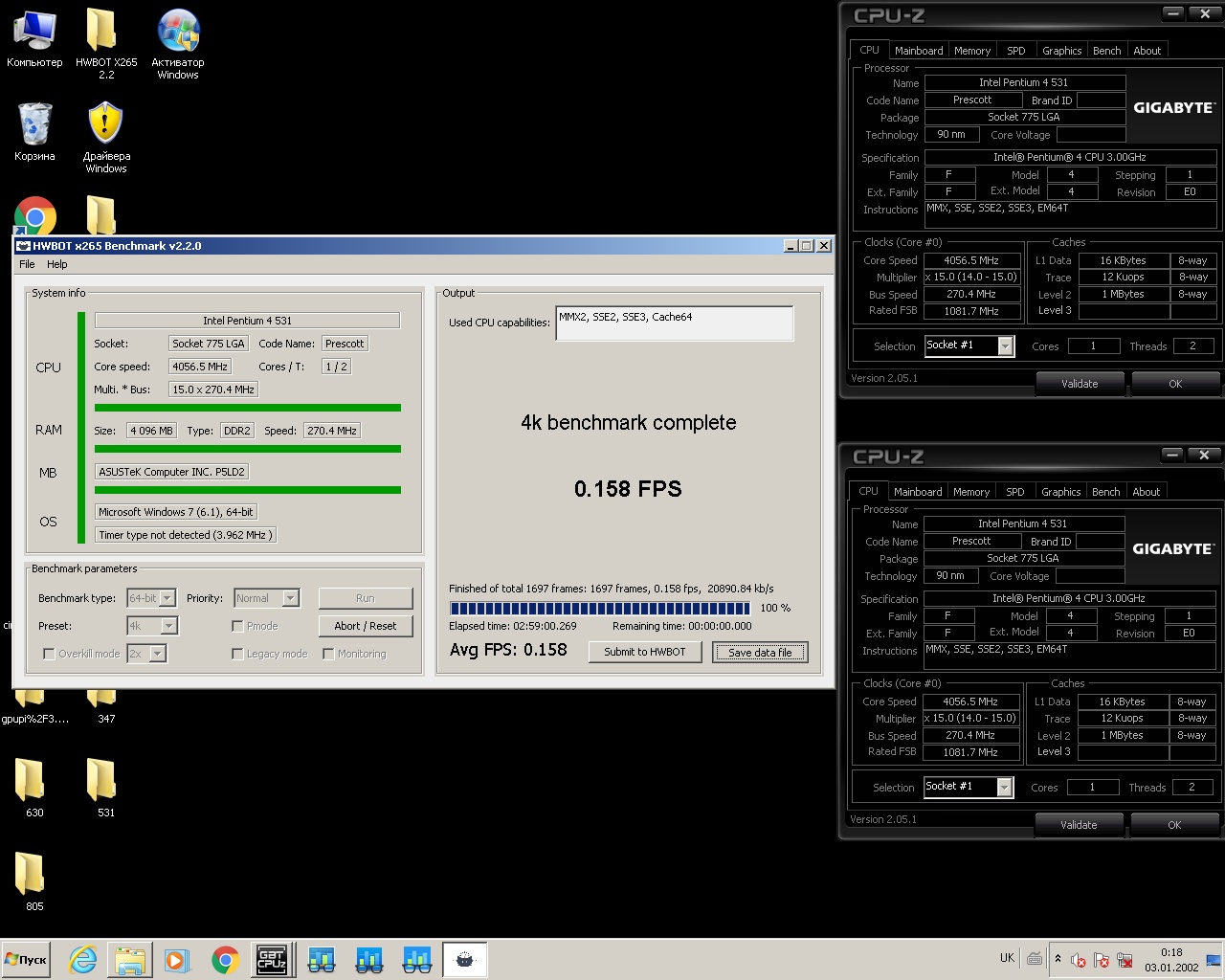Open Mainboard tab in bottom CPU-Z

click(918, 492)
